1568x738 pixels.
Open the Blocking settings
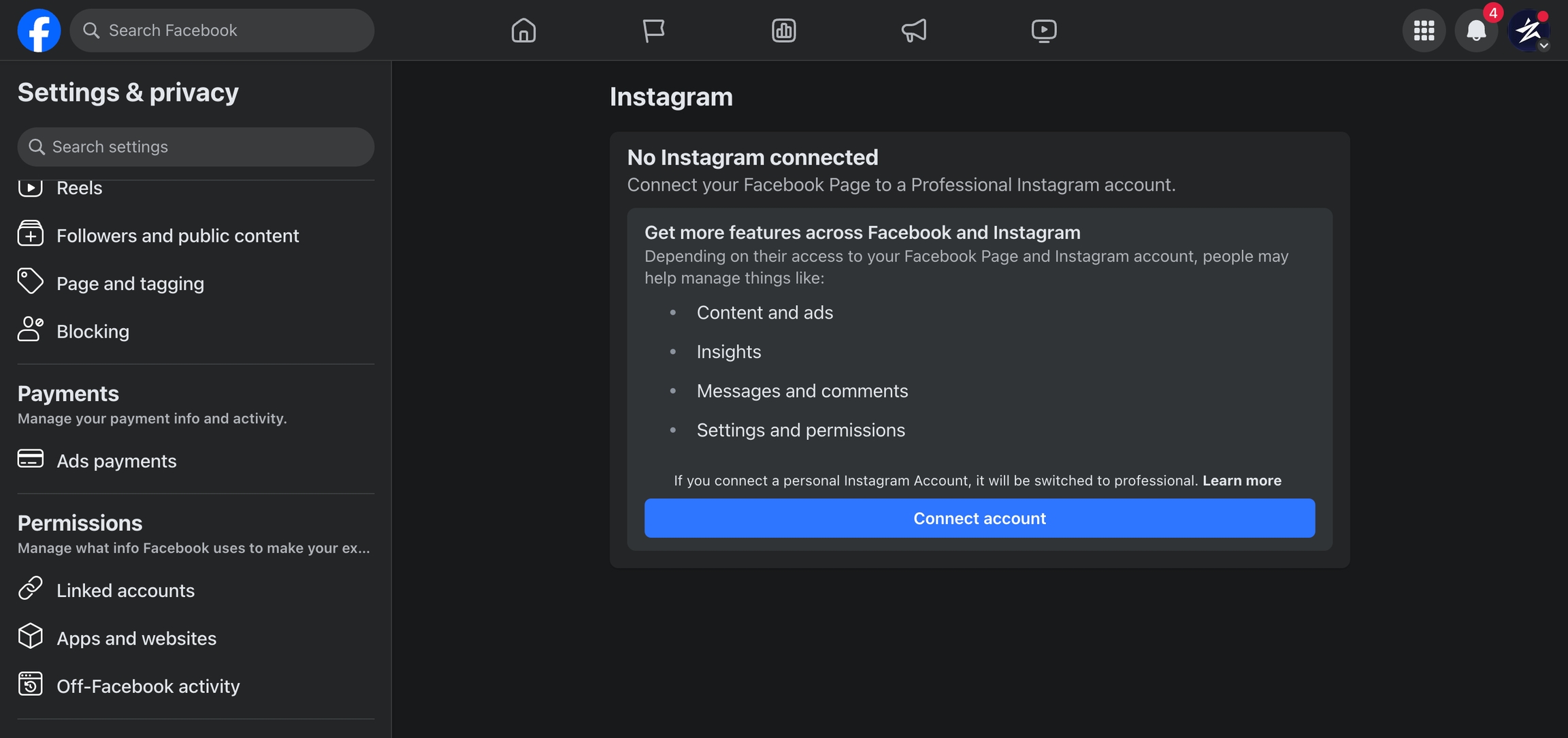[93, 332]
